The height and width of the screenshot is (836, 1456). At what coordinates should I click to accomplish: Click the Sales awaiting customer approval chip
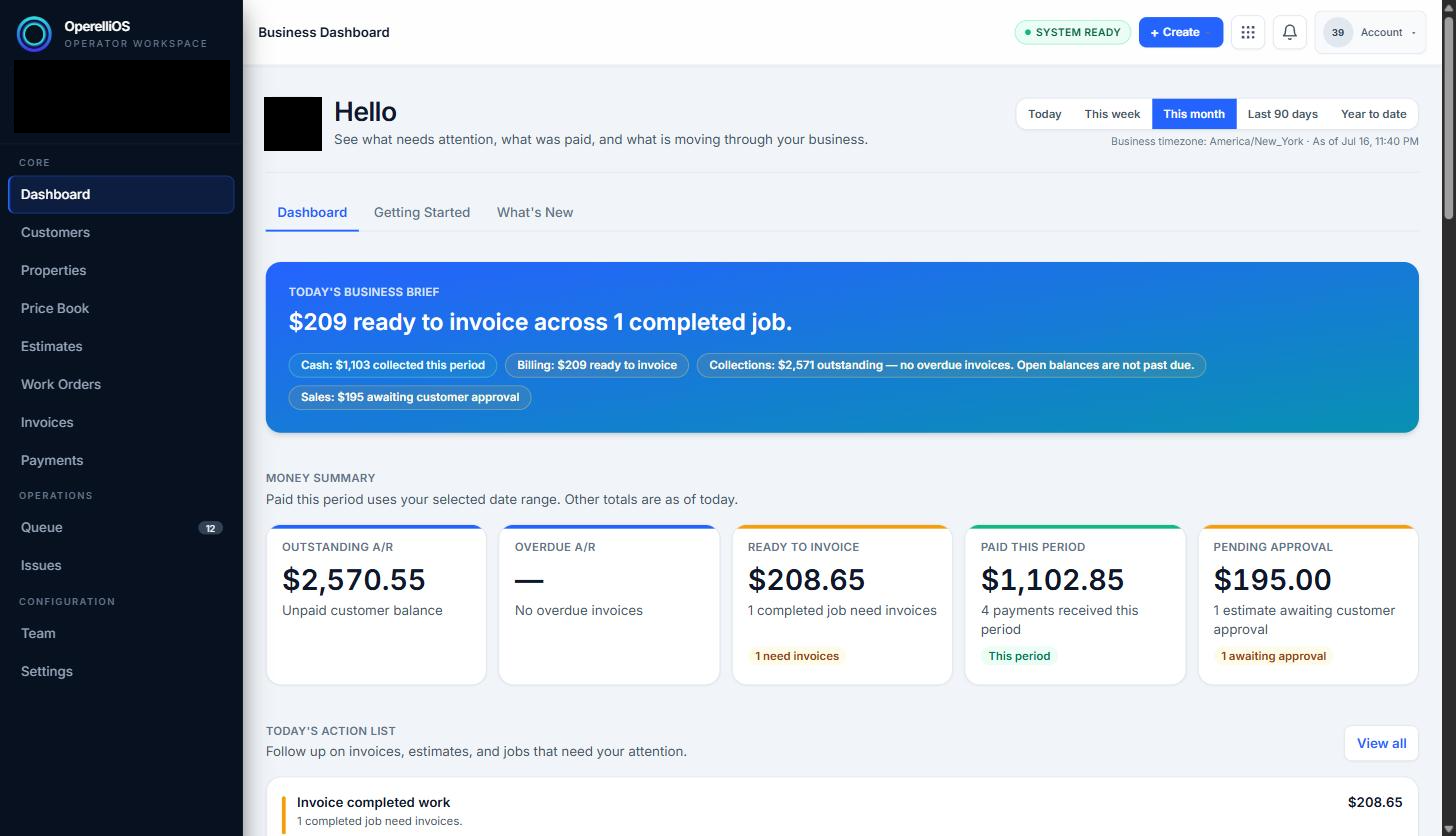click(410, 397)
